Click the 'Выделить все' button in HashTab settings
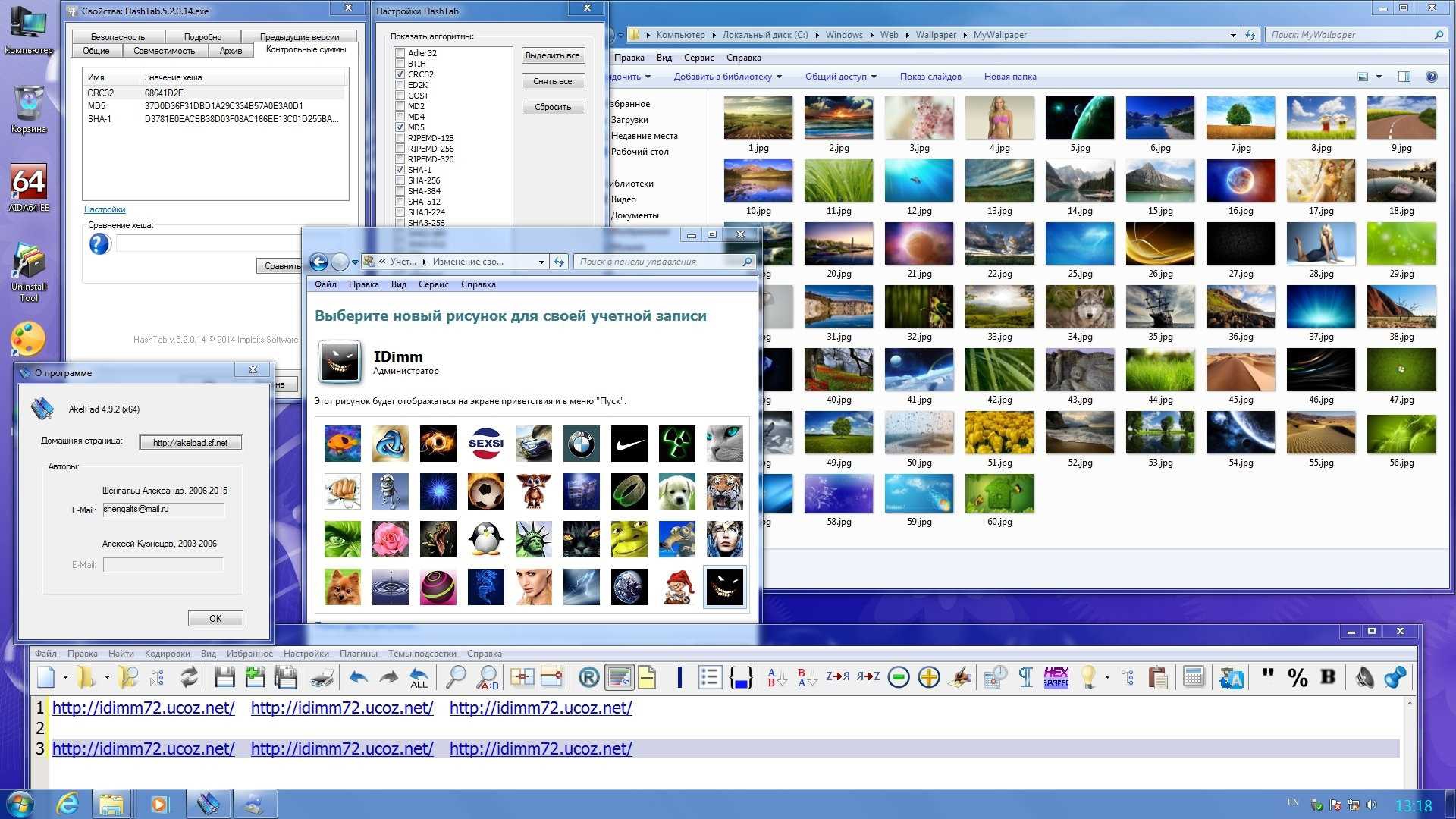 tap(553, 55)
